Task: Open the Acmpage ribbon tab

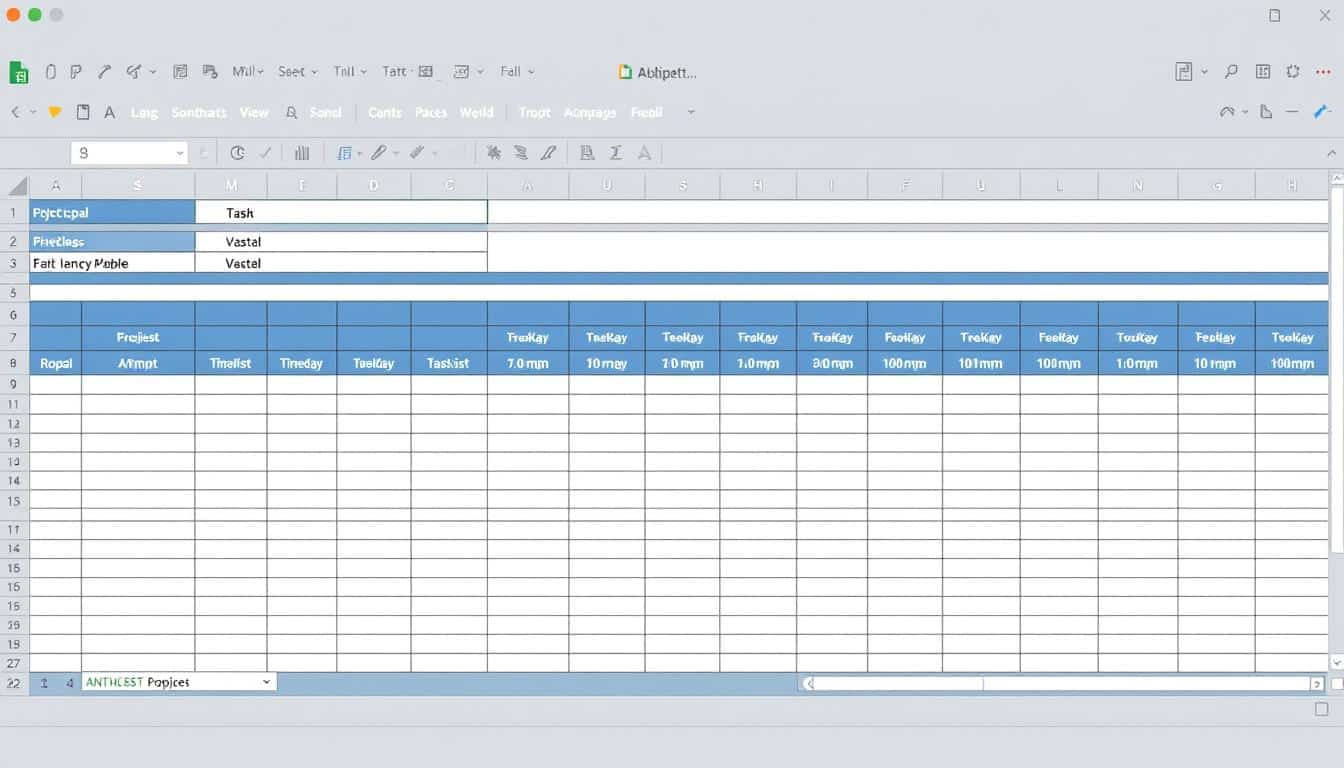Action: click(x=590, y=113)
